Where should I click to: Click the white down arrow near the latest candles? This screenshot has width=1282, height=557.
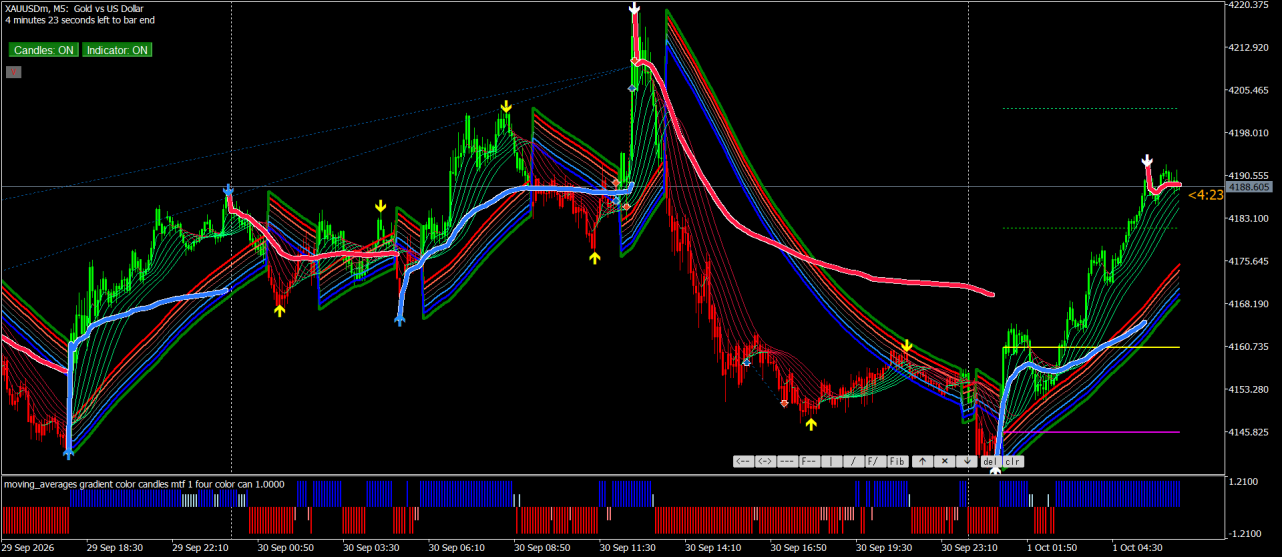point(1148,161)
